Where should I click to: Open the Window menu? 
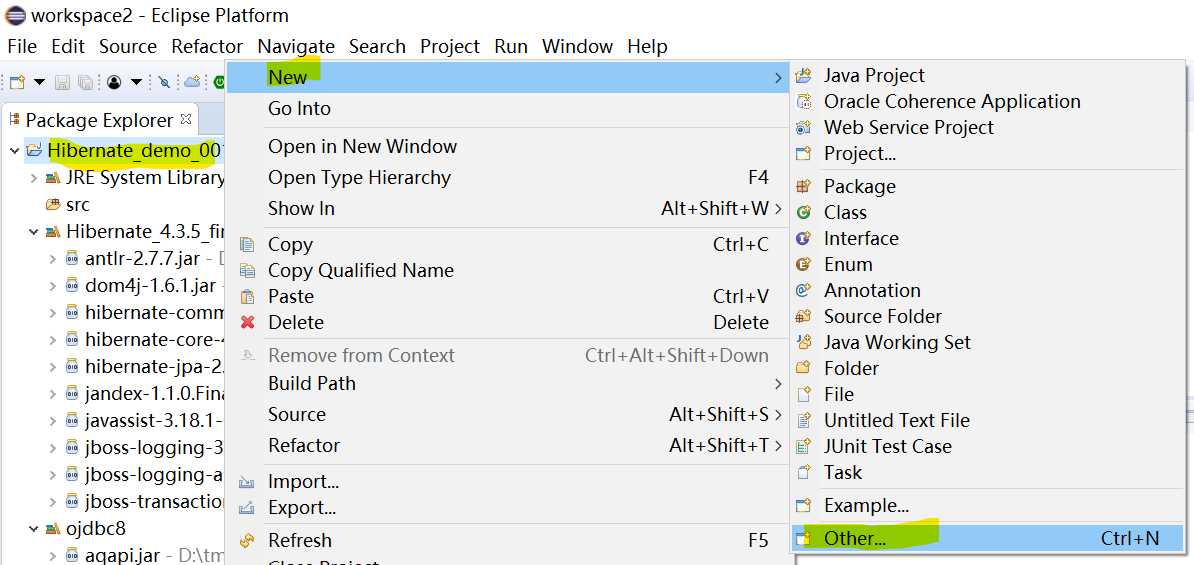pos(577,46)
